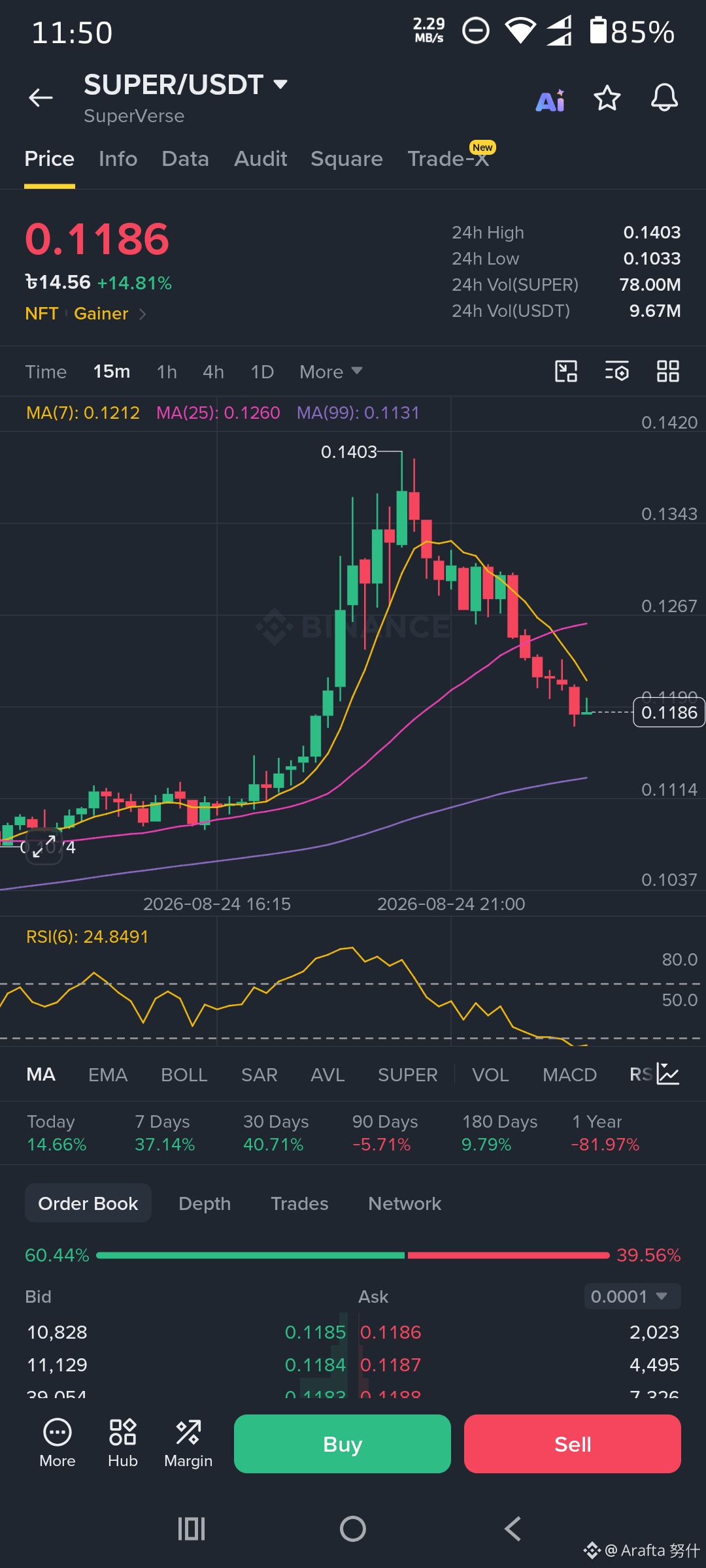Viewport: 706px width, 1568px height.
Task: Open Margin trading icon
Action: point(188,1444)
